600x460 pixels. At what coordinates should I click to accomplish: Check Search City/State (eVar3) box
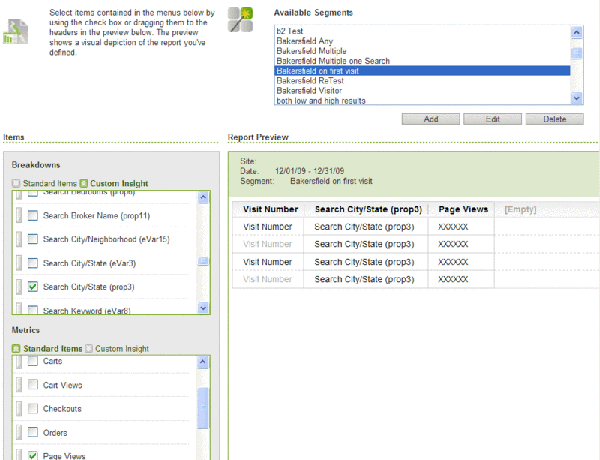[x=33, y=263]
